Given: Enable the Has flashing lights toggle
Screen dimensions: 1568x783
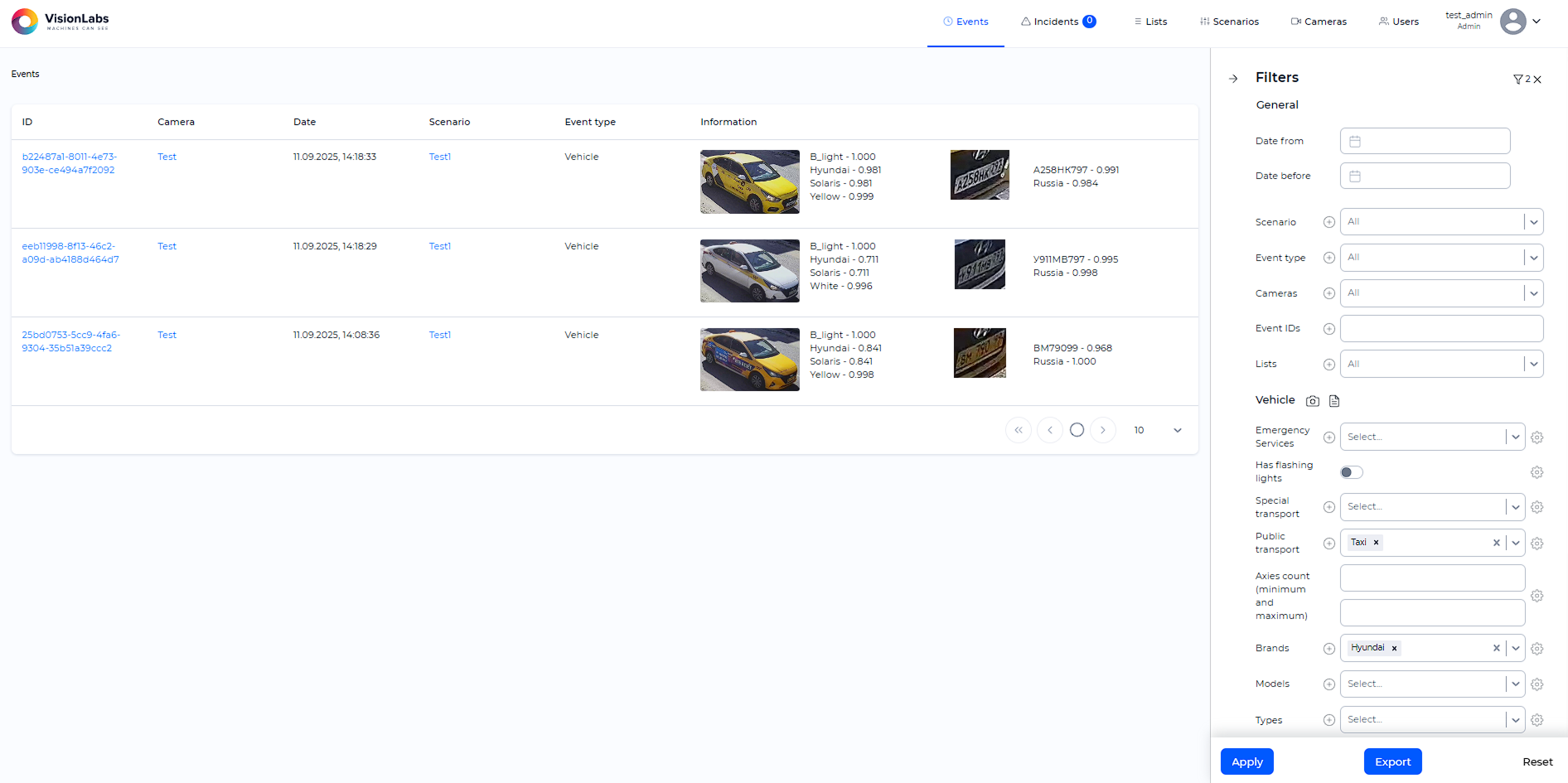Looking at the screenshot, I should point(1351,471).
